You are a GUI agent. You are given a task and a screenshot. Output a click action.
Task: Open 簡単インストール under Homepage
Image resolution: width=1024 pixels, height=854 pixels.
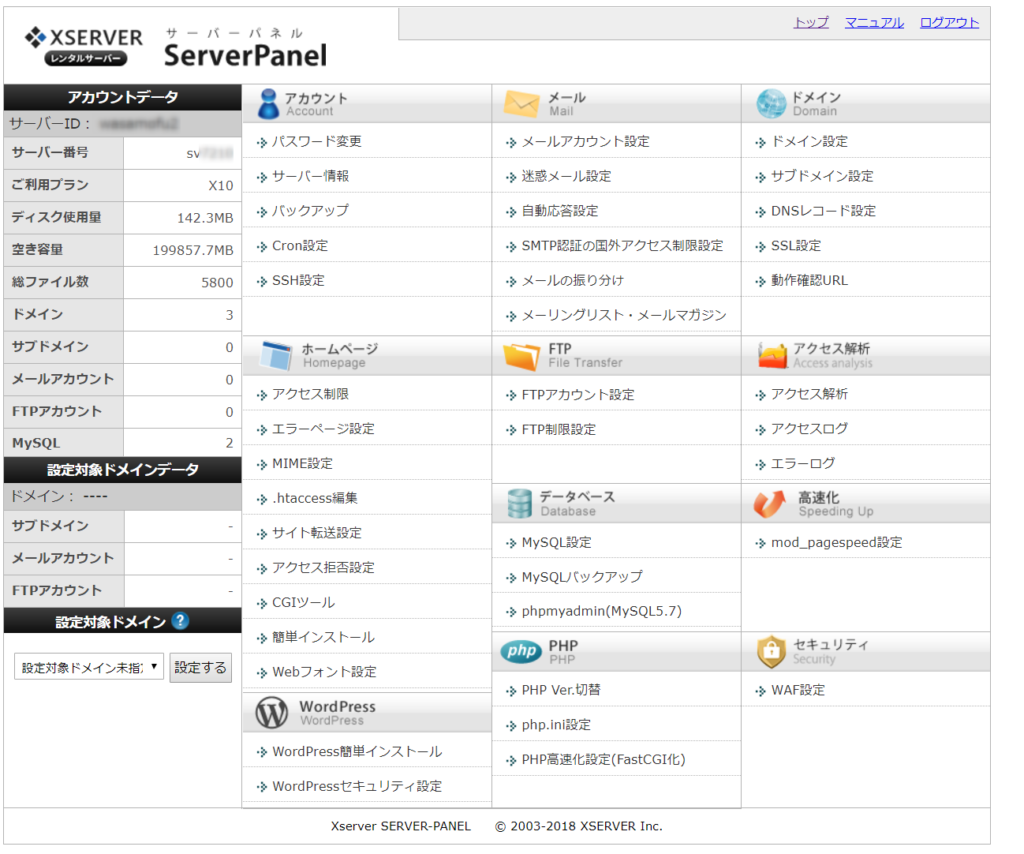(323, 637)
